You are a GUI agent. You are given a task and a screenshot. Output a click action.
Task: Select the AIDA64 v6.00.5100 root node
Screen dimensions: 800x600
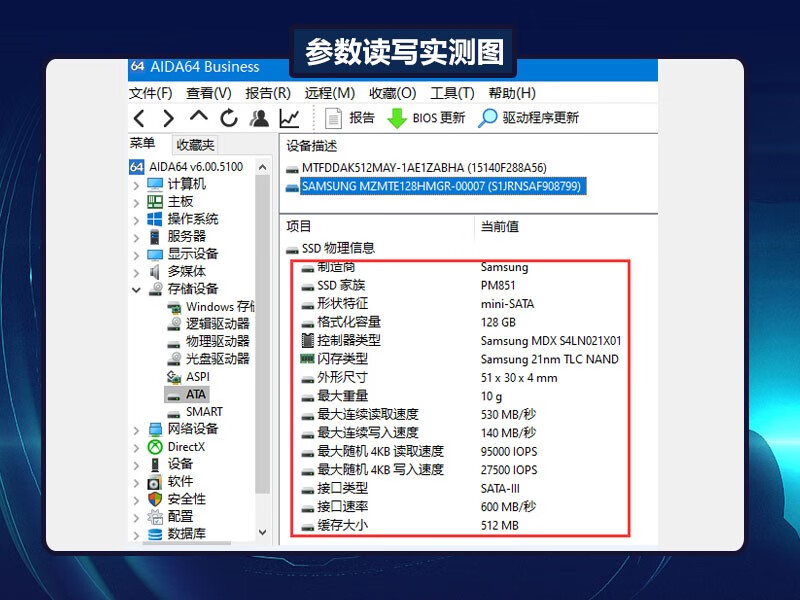187,167
